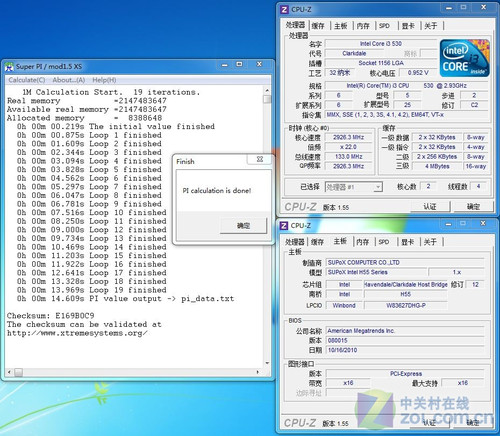The height and width of the screenshot is (436, 500).
Task: Select 处理器 tab in bottom CPU-Z window
Action: click(295, 242)
